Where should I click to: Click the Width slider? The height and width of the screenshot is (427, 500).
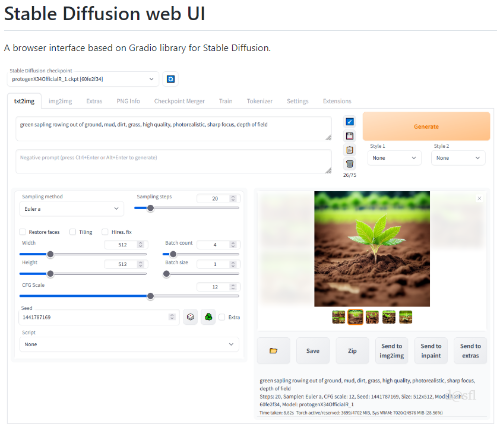83,254
